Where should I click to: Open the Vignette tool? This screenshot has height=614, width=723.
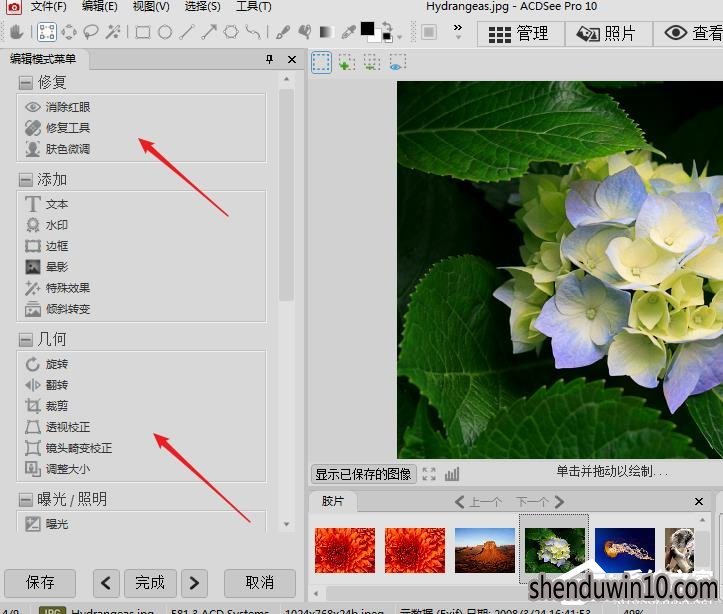[47, 267]
